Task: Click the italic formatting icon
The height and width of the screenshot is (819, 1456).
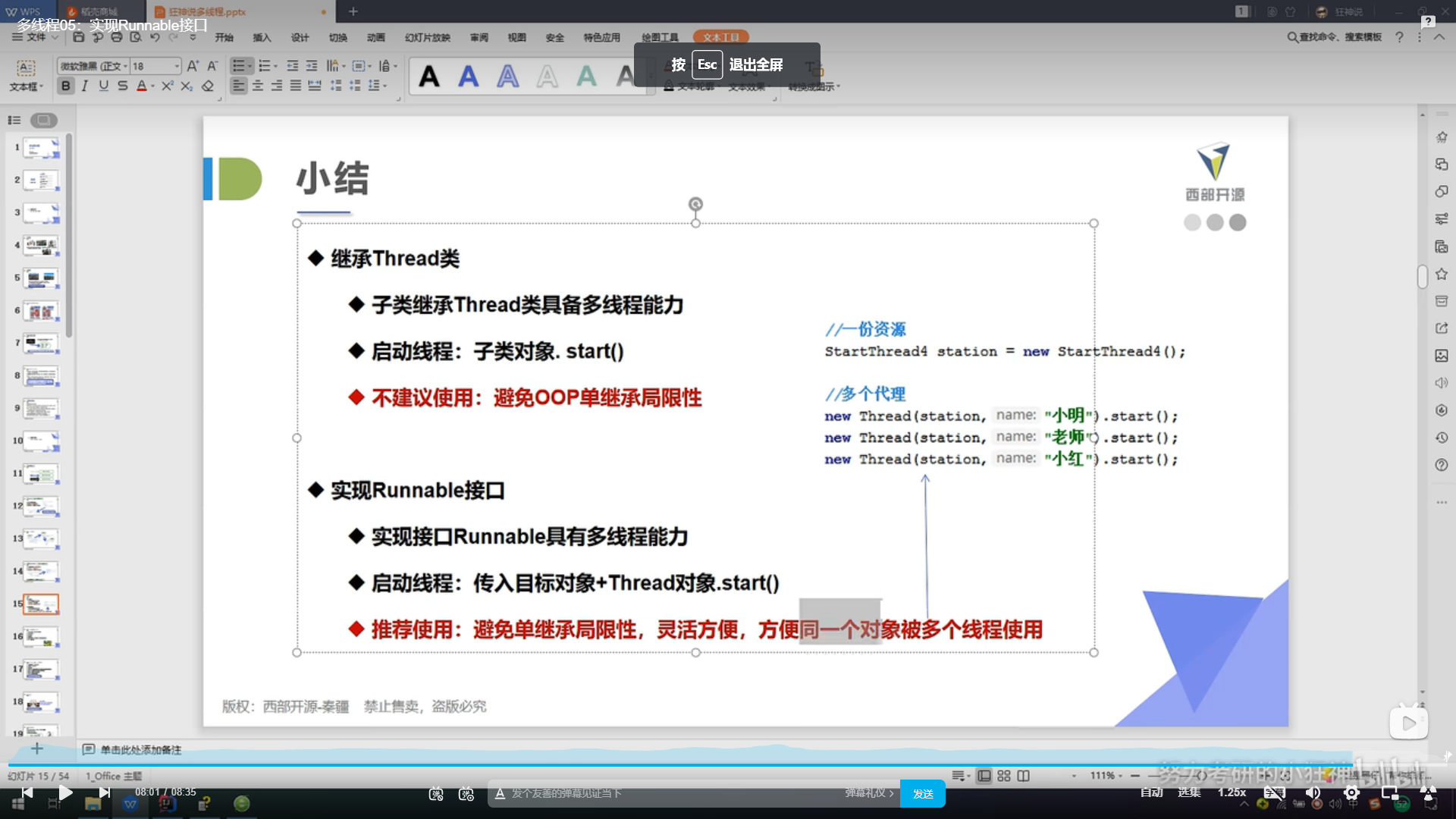Action: pos(85,86)
